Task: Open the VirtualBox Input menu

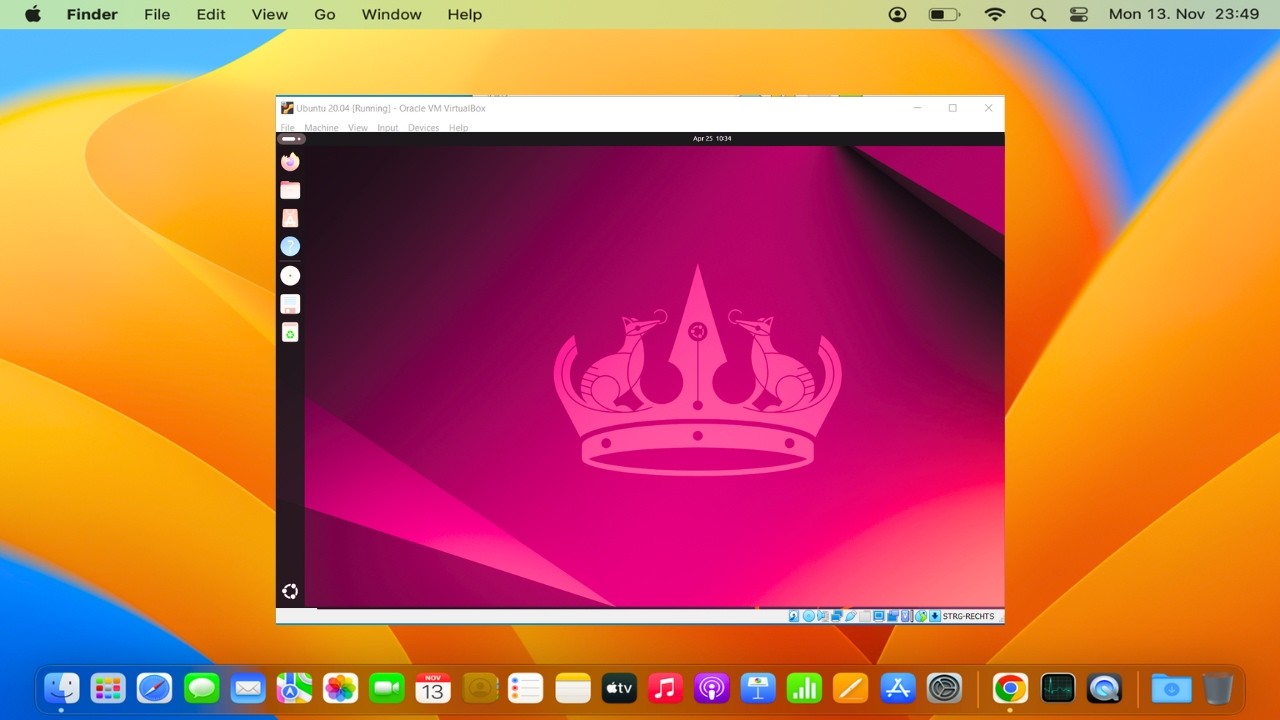Action: pos(387,128)
